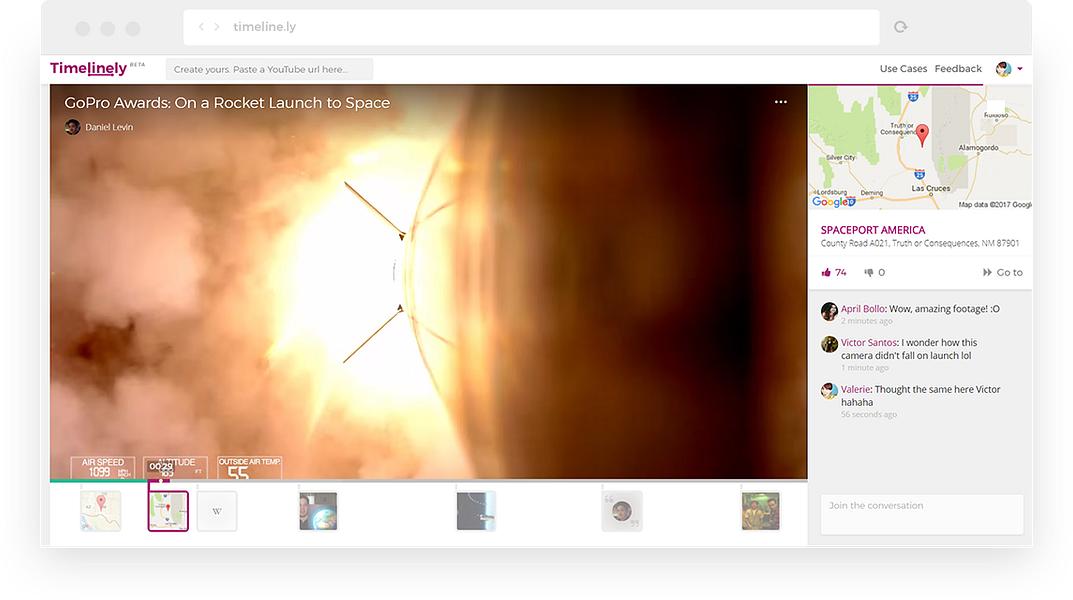
Task: Click the video progress bar
Action: point(428,480)
